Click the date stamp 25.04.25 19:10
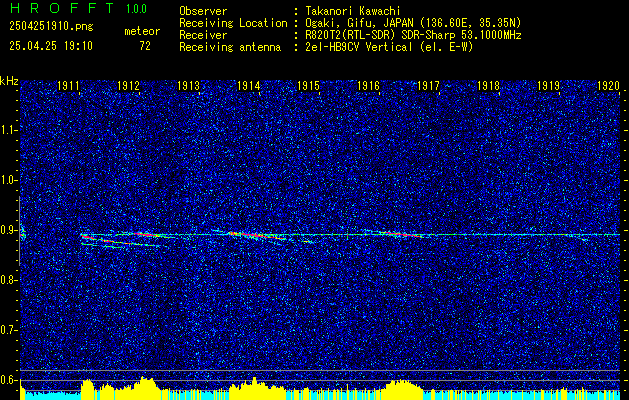Screen dimensions: 629x400 [x=51, y=46]
